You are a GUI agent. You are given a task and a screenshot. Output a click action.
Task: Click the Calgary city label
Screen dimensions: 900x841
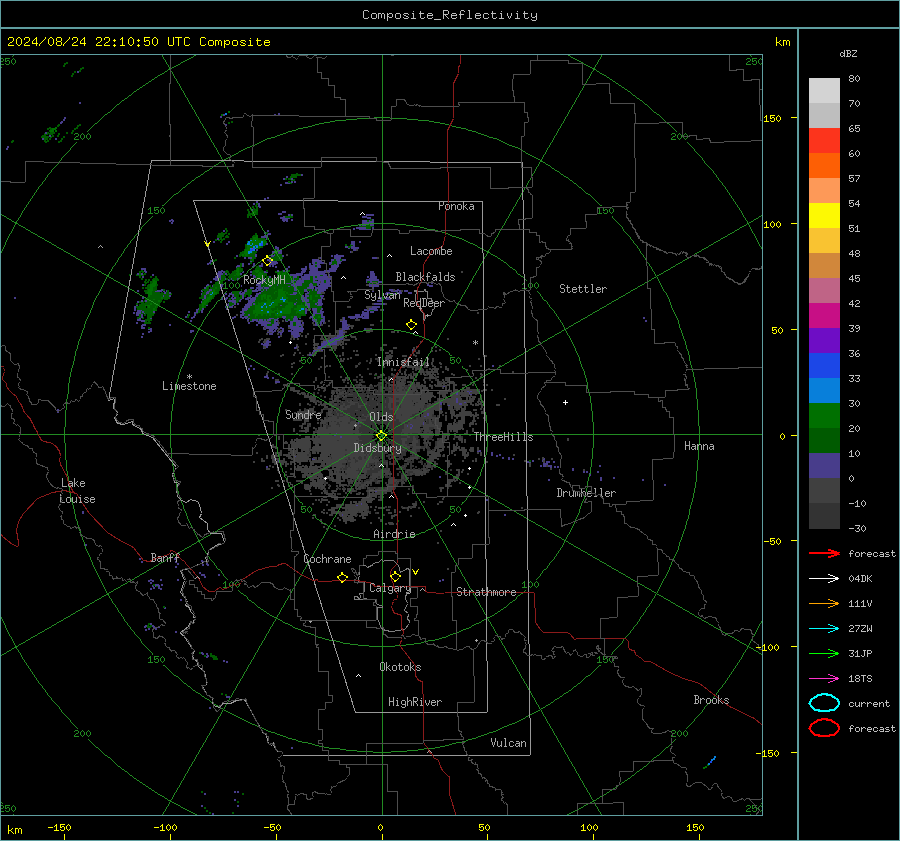click(390, 588)
